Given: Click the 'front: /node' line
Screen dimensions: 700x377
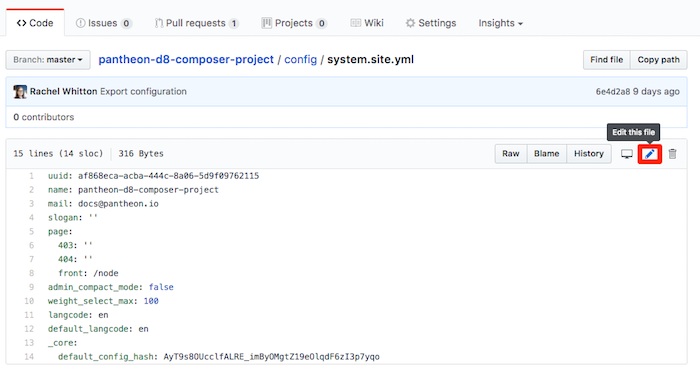Looking at the screenshot, I should (x=88, y=273).
